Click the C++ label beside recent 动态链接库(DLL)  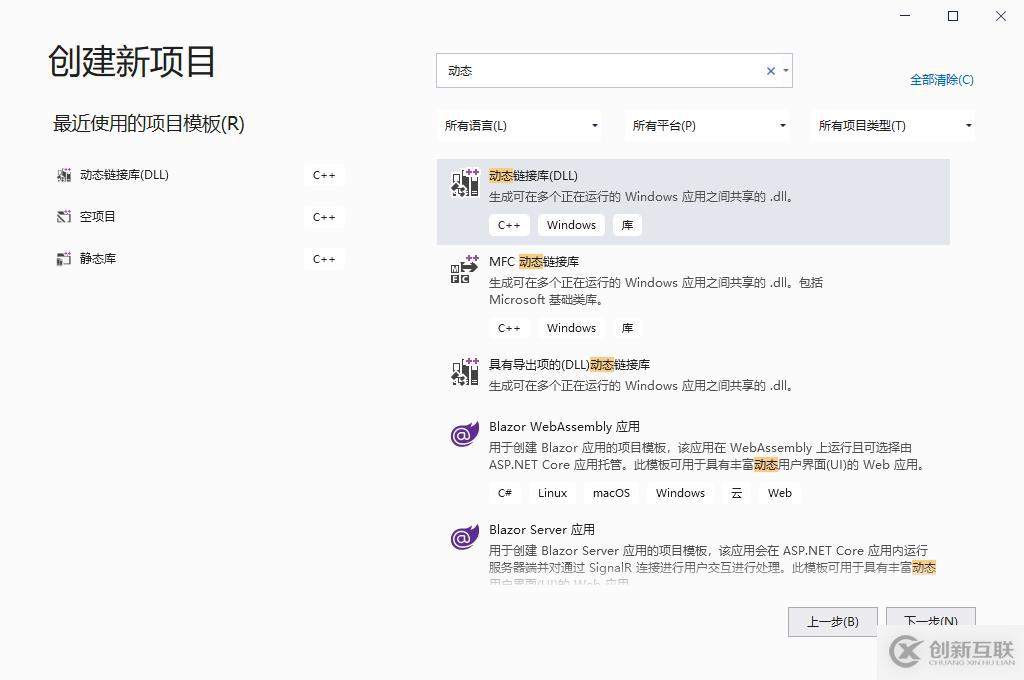tap(324, 175)
